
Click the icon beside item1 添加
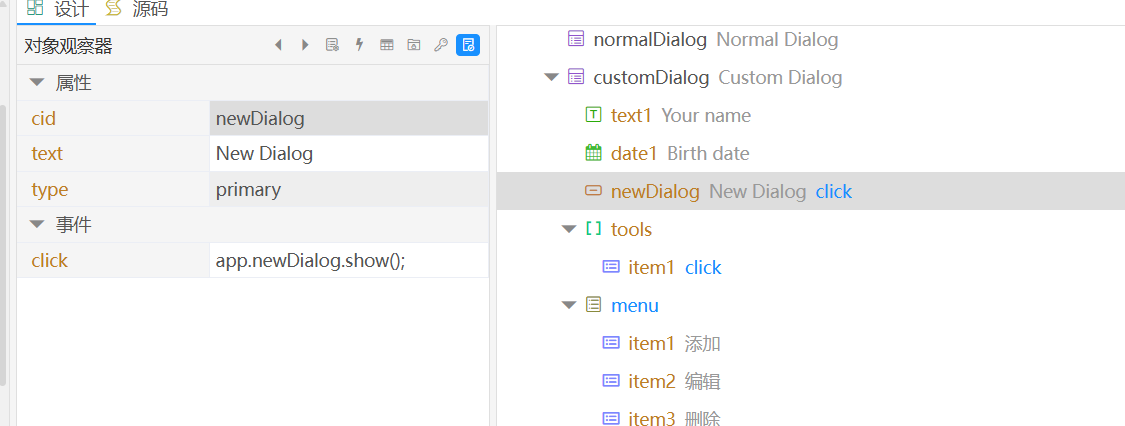click(x=611, y=343)
